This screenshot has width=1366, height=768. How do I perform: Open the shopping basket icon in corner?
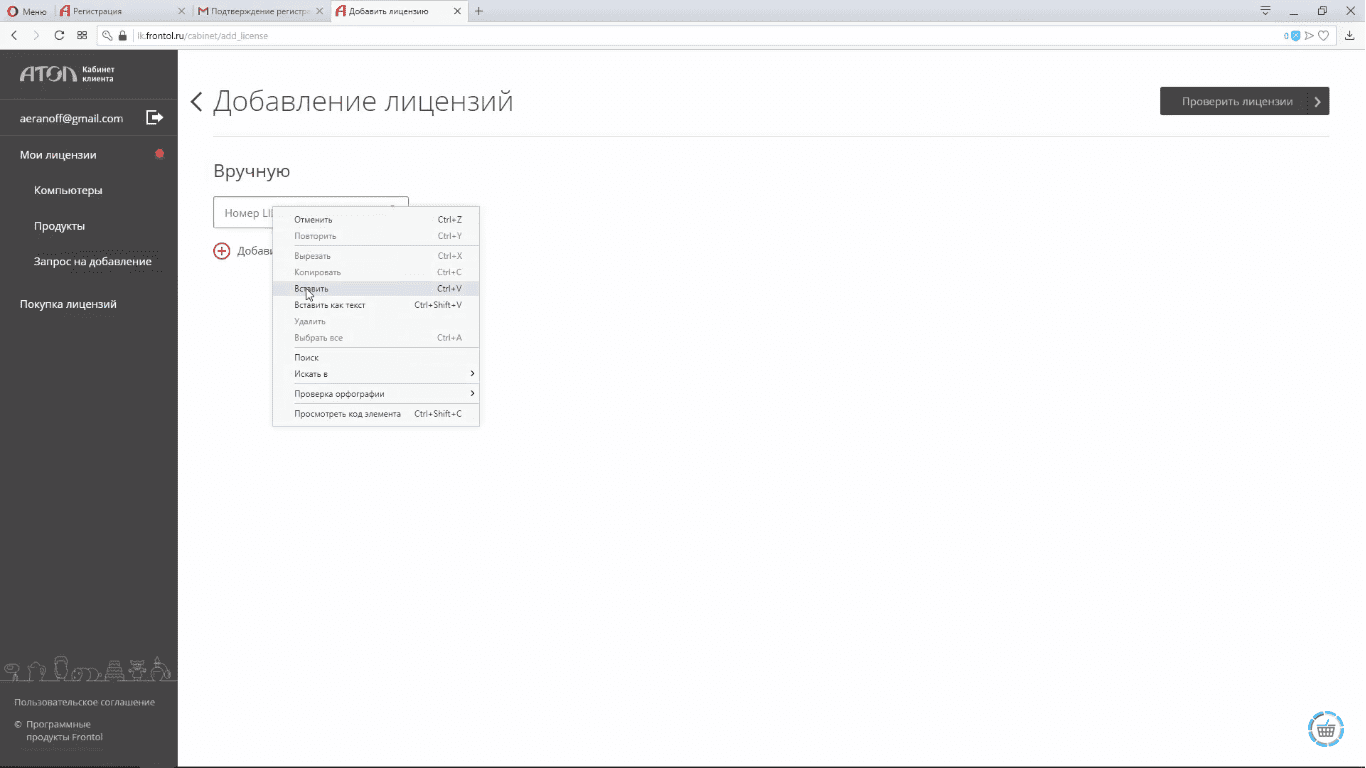(x=1325, y=729)
